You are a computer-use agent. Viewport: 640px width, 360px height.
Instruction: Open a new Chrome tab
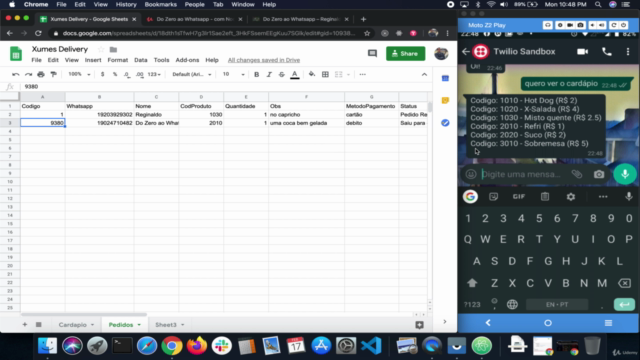pos(363,19)
